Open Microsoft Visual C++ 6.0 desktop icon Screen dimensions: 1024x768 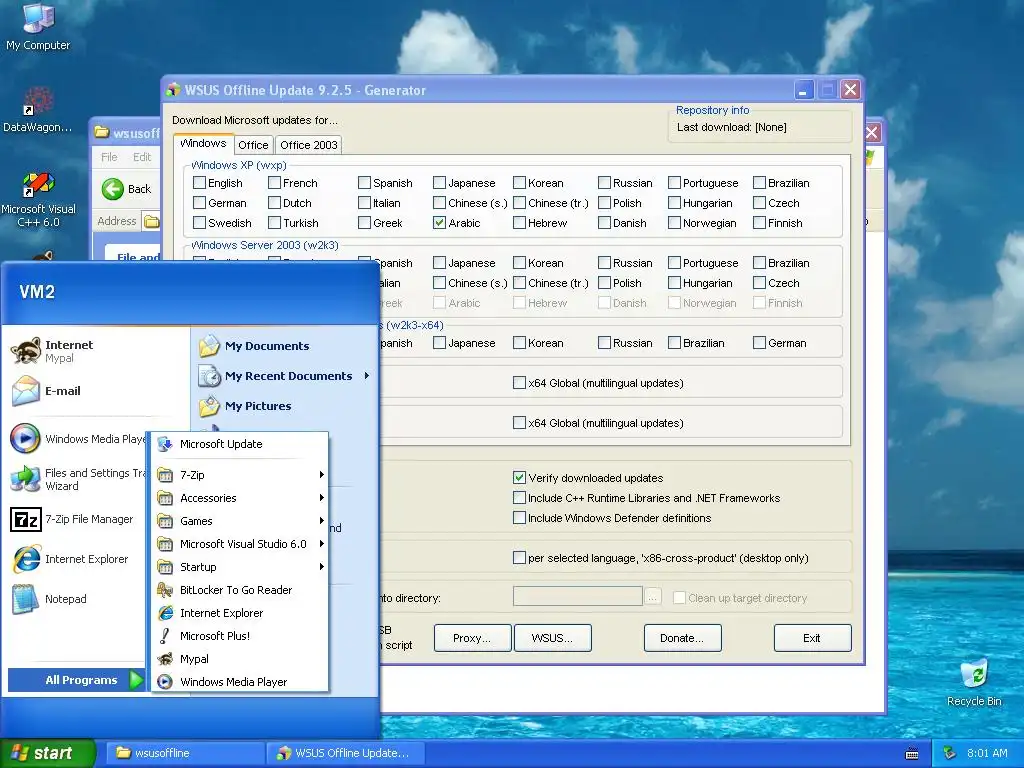tap(38, 199)
